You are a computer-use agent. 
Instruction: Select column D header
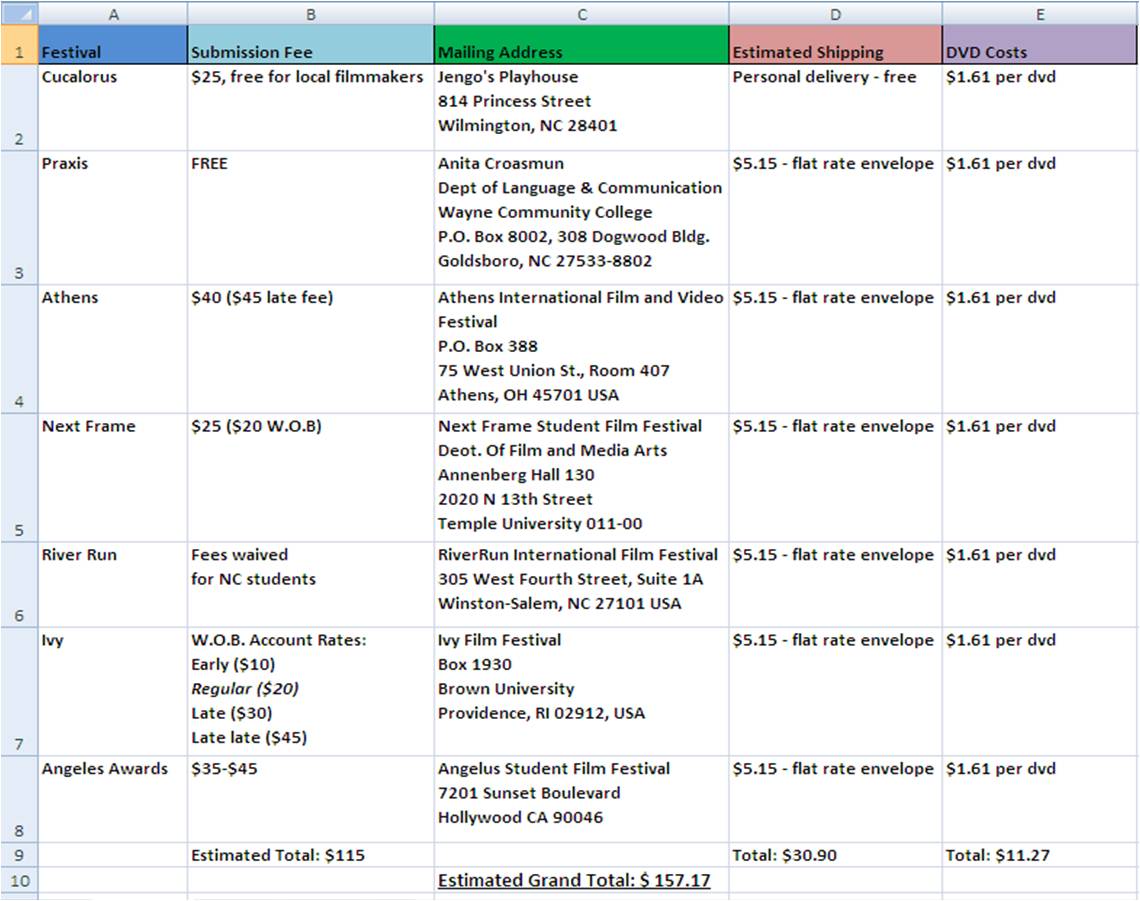(835, 14)
